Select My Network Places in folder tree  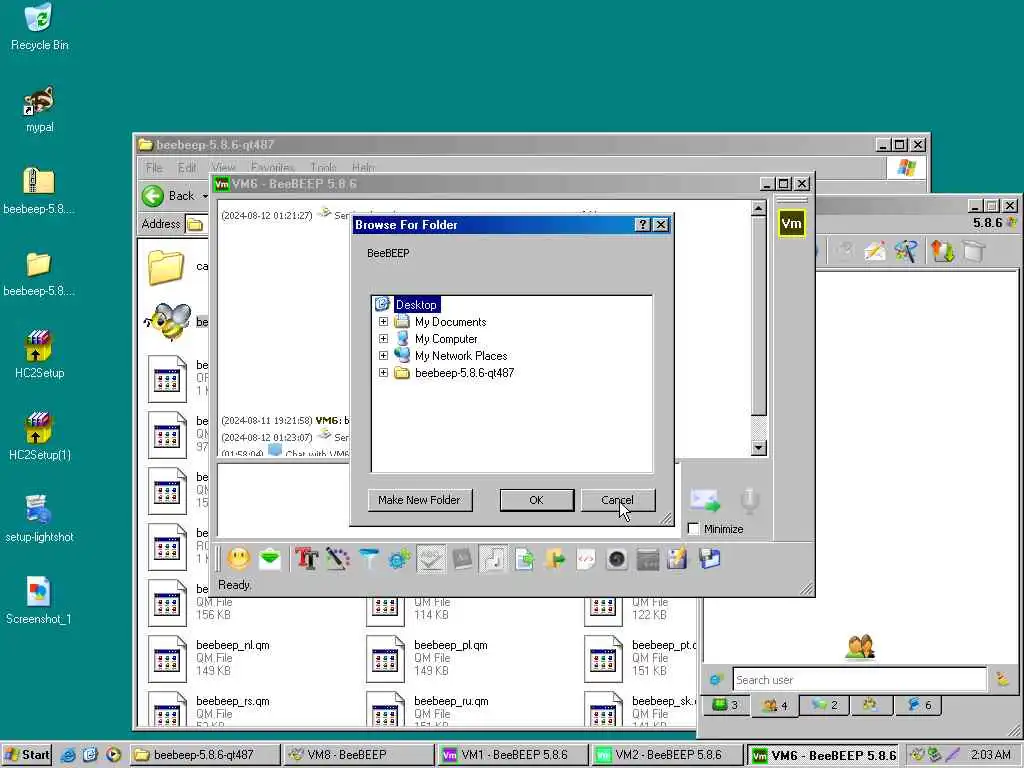point(461,356)
